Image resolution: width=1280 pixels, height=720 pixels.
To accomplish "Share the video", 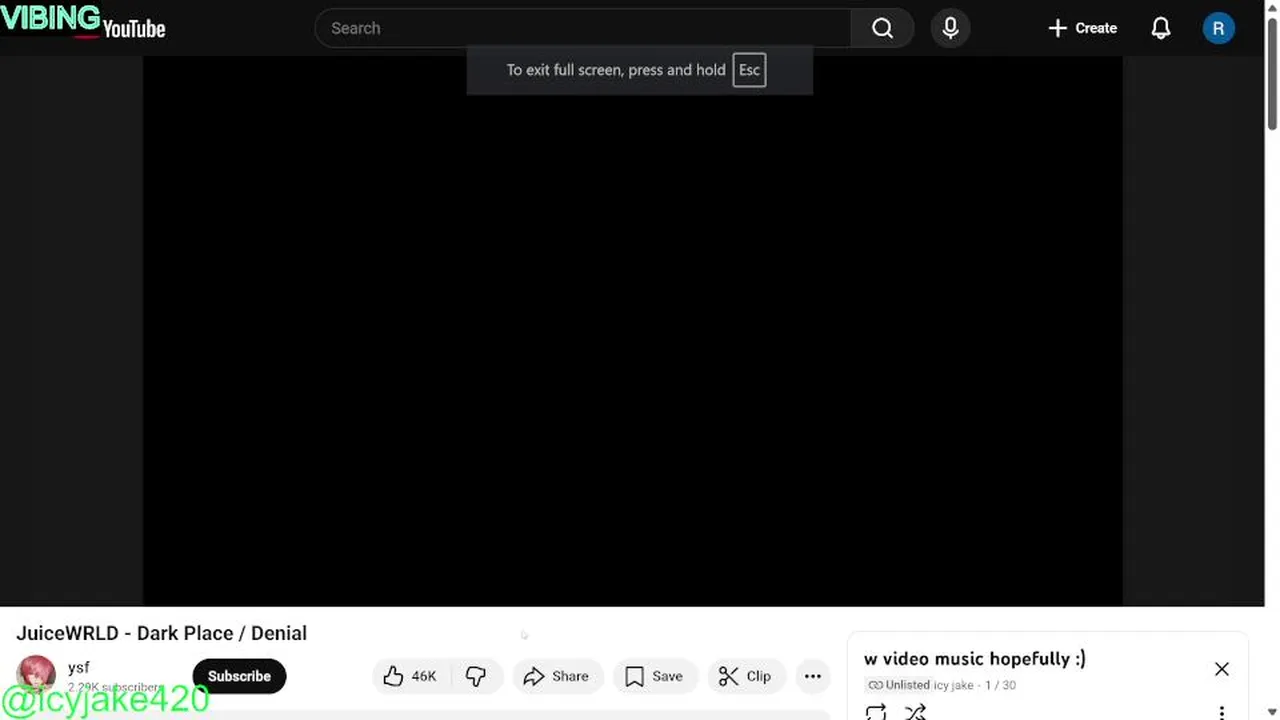I will [x=557, y=676].
